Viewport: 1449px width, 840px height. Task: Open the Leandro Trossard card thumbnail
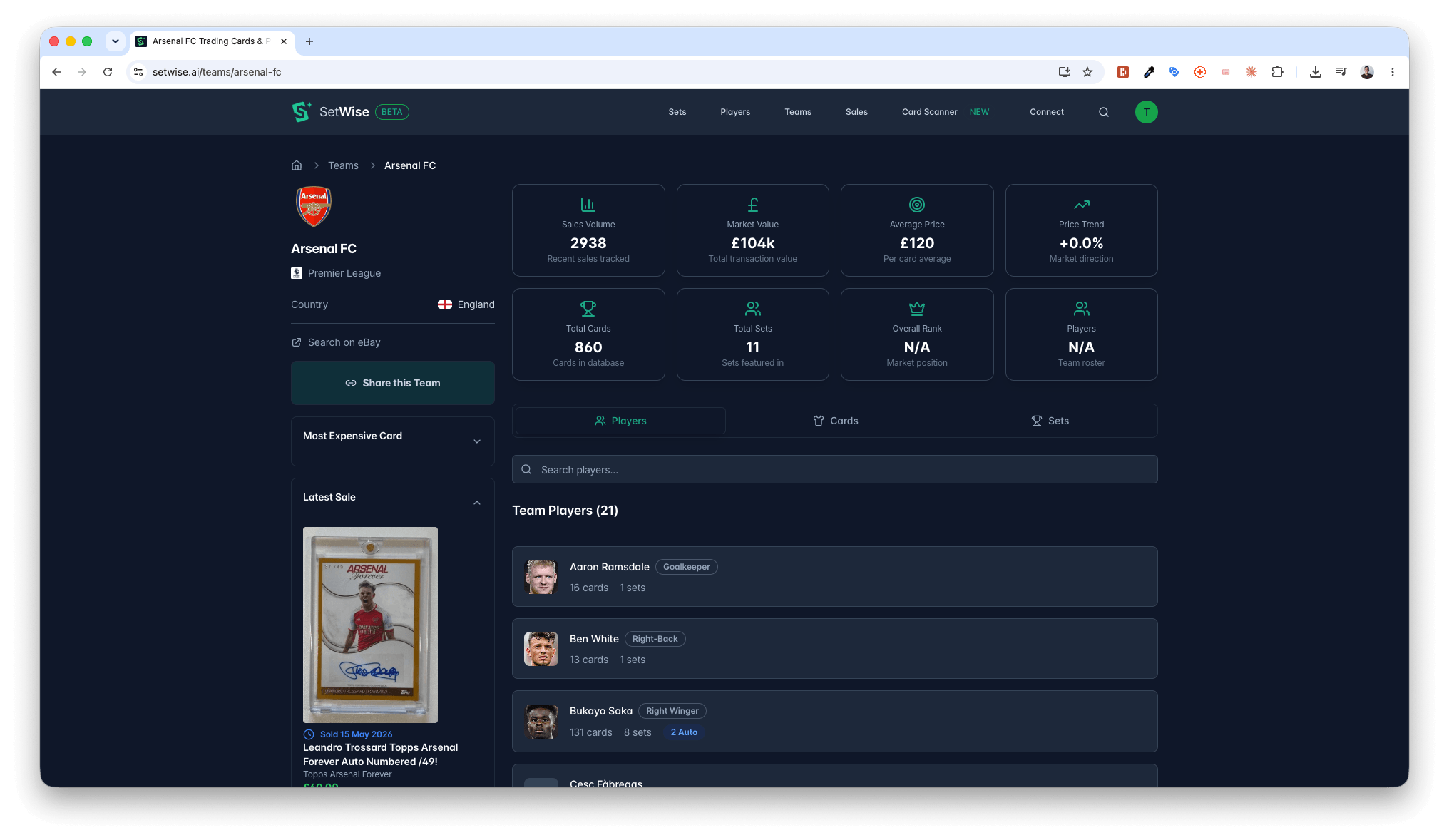tap(370, 625)
